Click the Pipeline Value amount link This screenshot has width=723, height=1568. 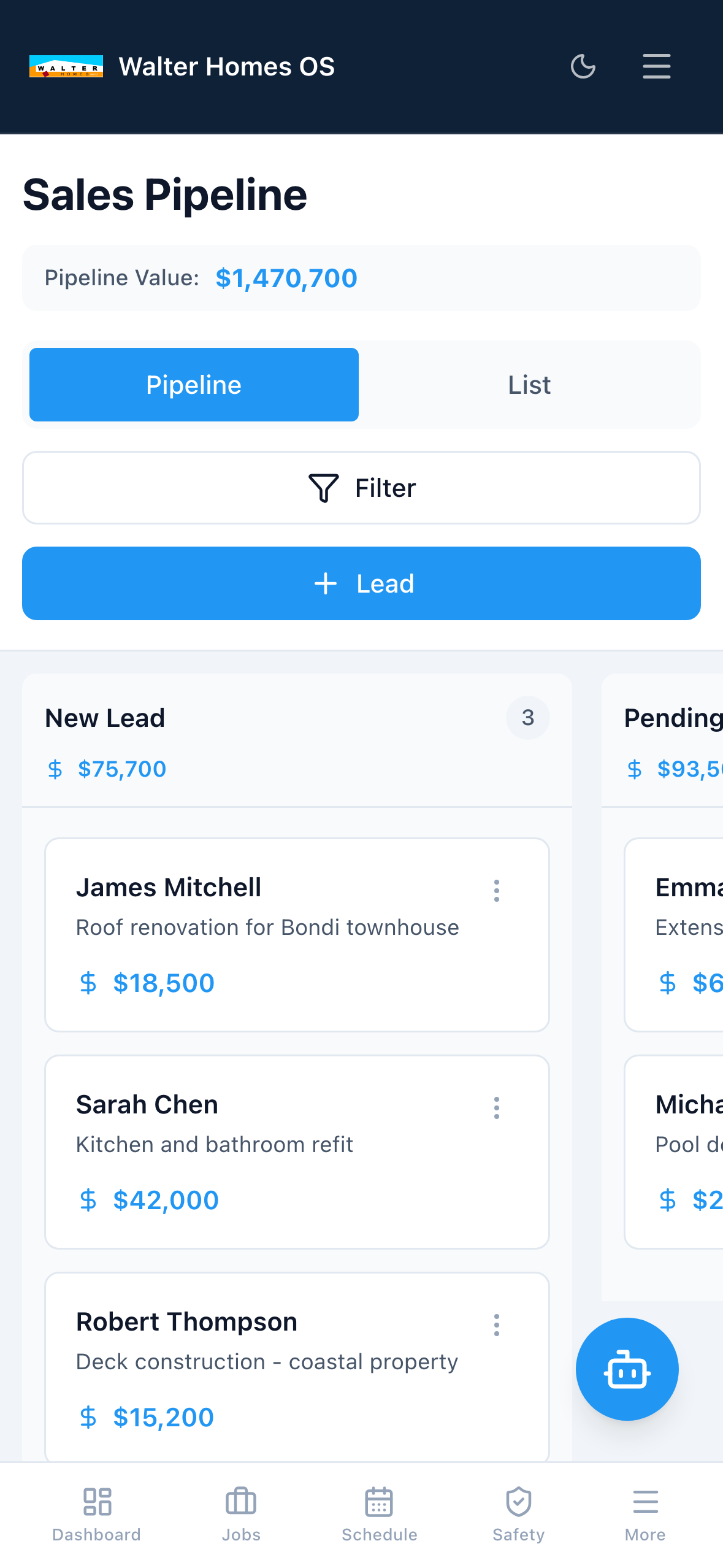(286, 278)
